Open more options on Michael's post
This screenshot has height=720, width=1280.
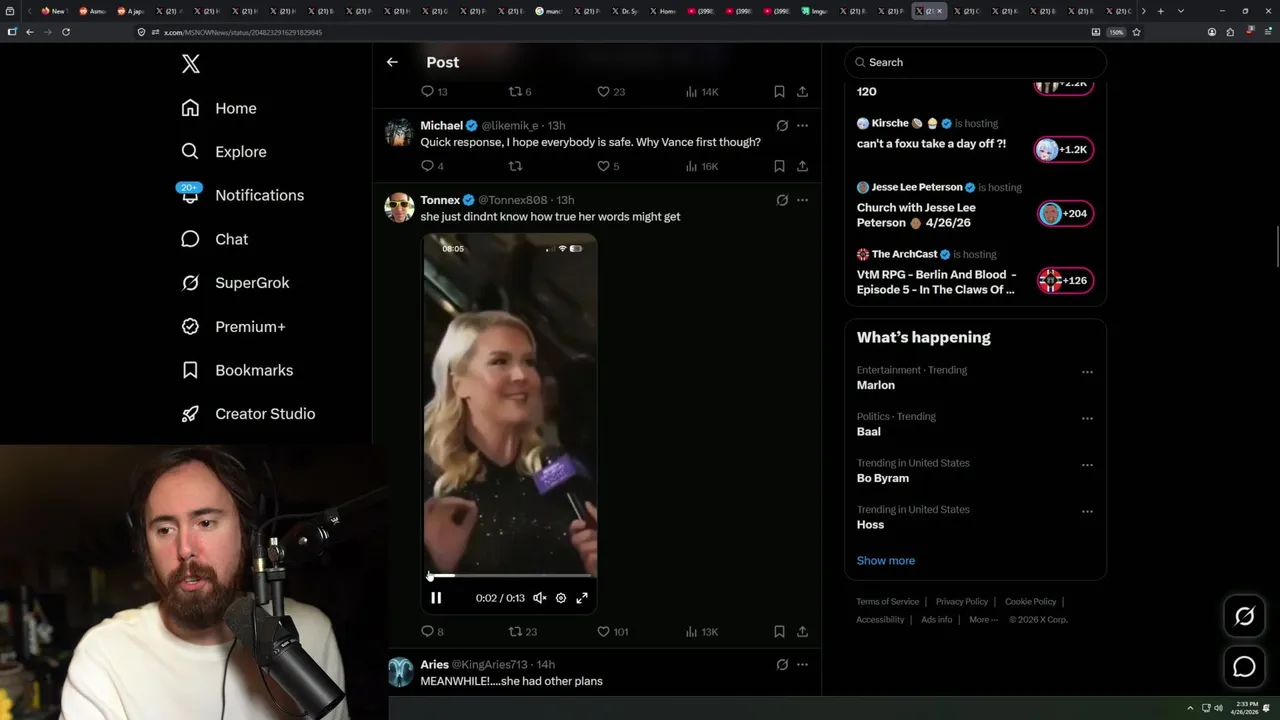coord(802,126)
